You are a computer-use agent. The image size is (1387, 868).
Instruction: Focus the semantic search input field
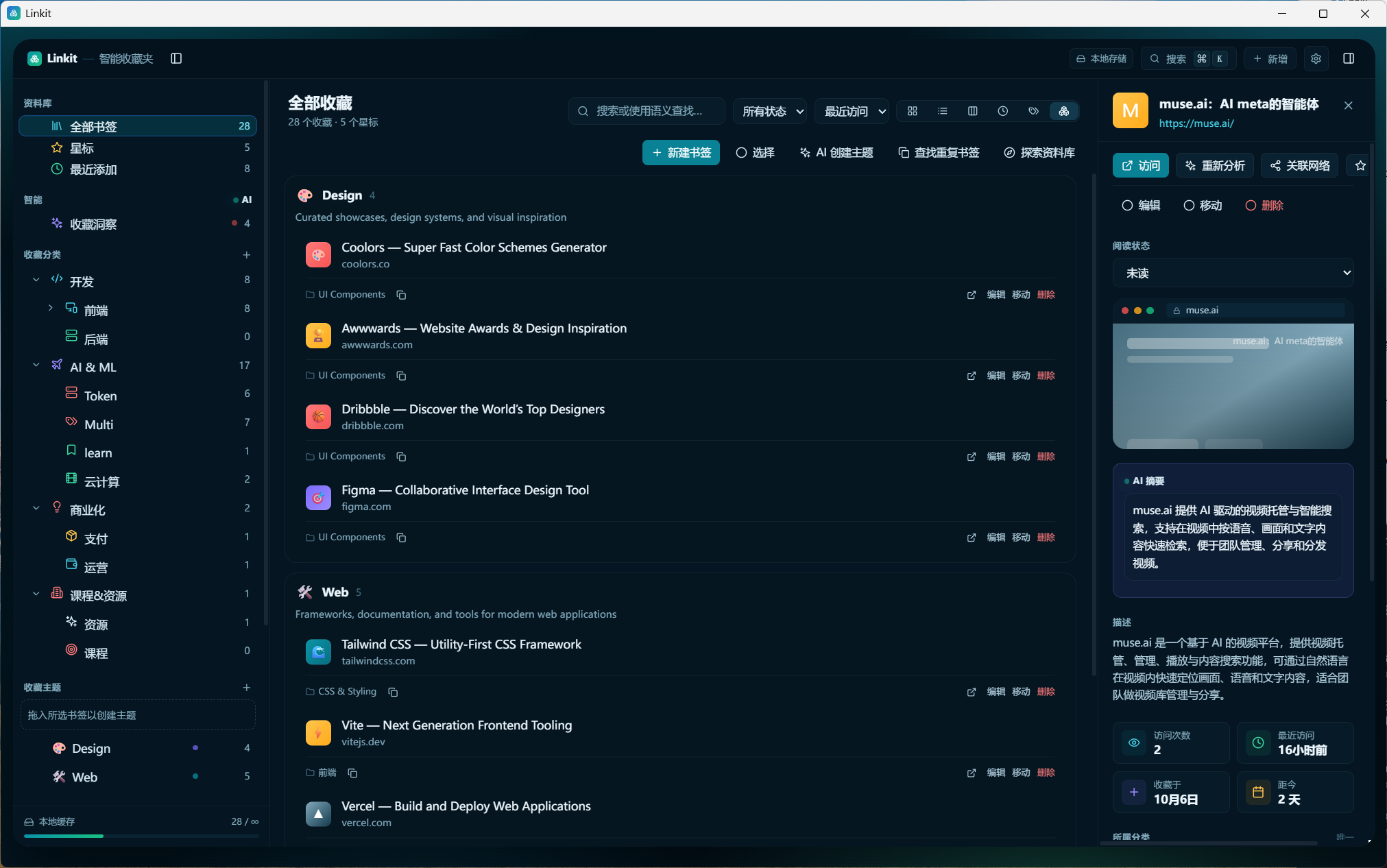click(647, 111)
